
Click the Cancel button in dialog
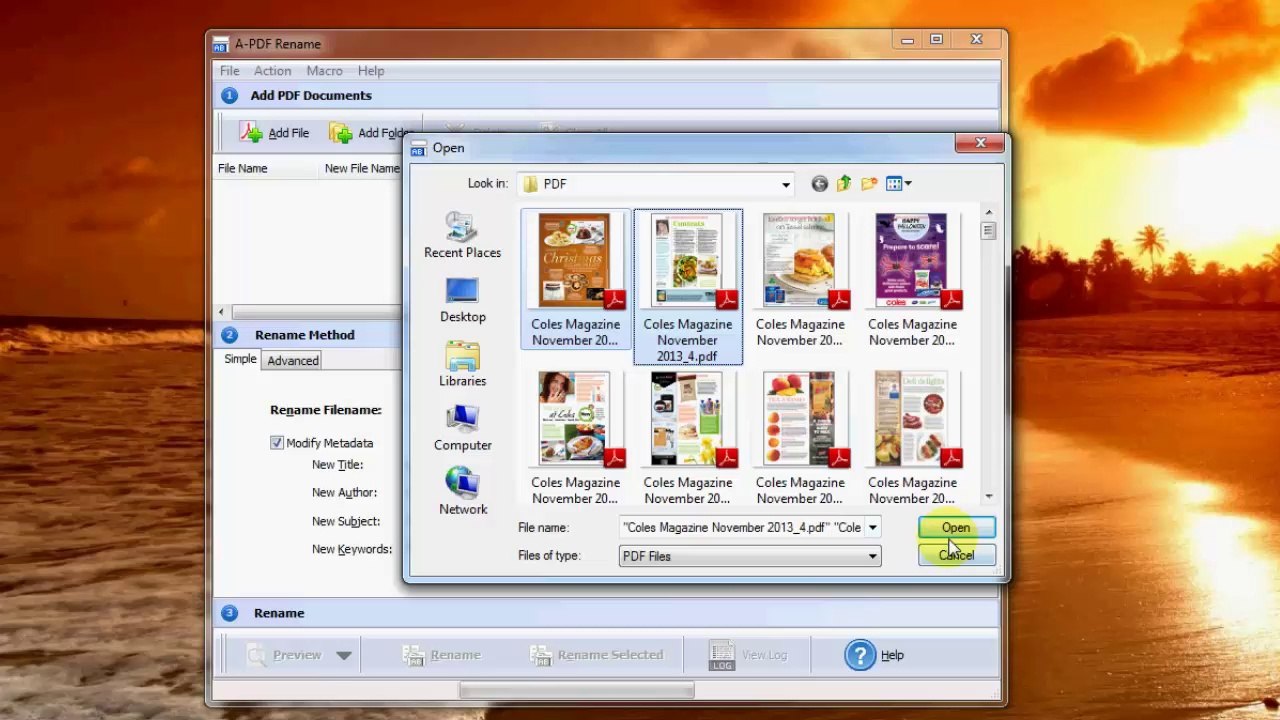(956, 556)
